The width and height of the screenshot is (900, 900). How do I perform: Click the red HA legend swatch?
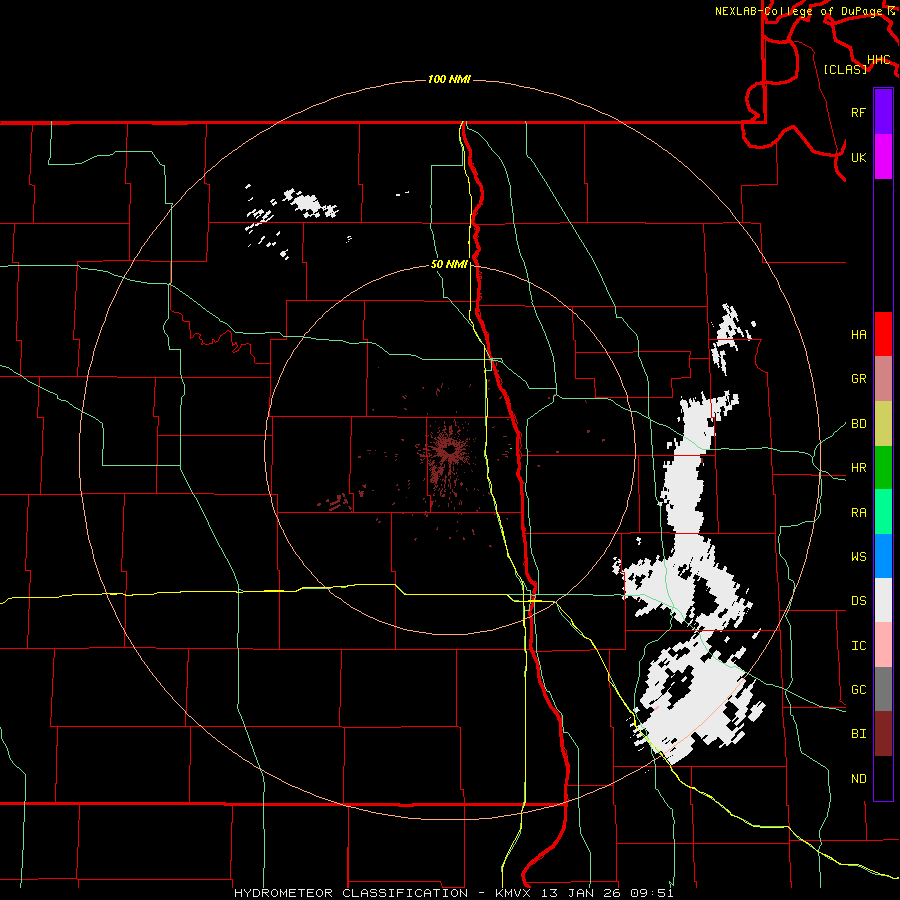click(x=883, y=334)
